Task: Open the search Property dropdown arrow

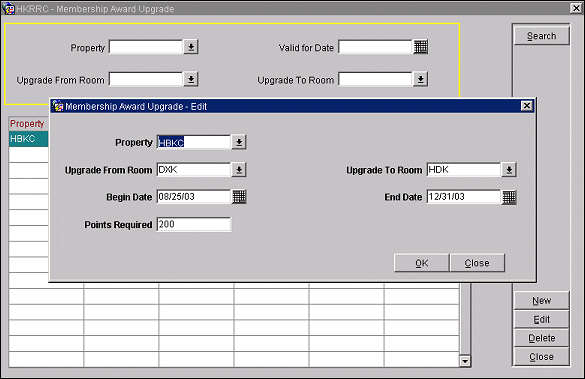Action: tap(191, 47)
